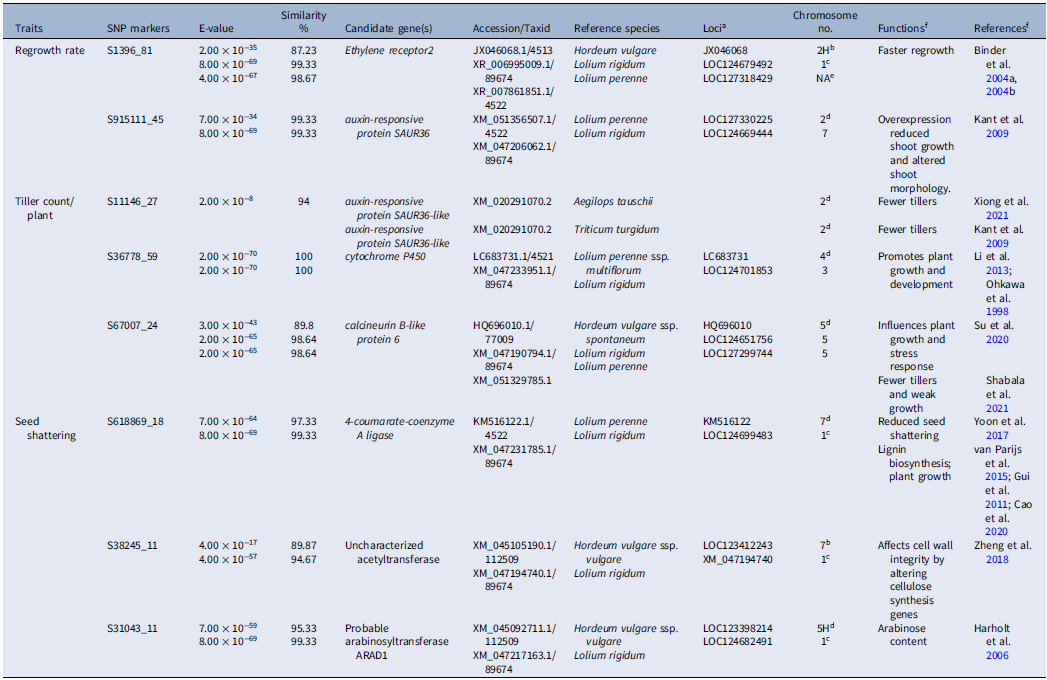Select candidate gene 4-coumarate-coenzyme A ligase

coord(399,428)
